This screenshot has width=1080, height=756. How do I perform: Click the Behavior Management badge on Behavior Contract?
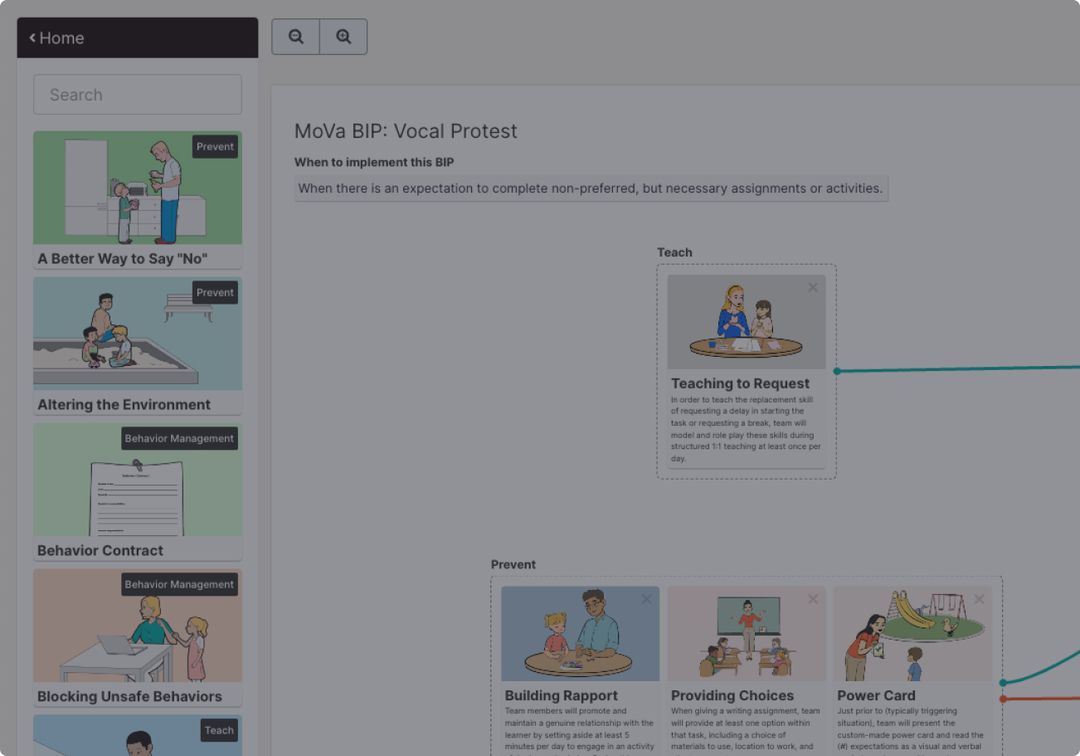pyautogui.click(x=179, y=438)
